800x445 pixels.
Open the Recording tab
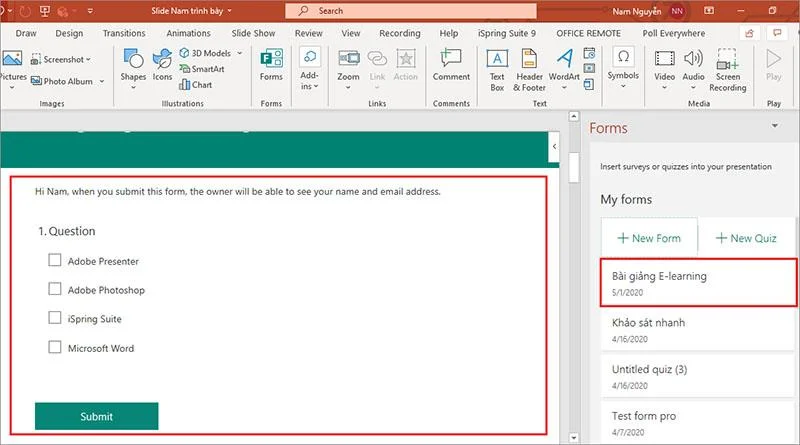(399, 33)
